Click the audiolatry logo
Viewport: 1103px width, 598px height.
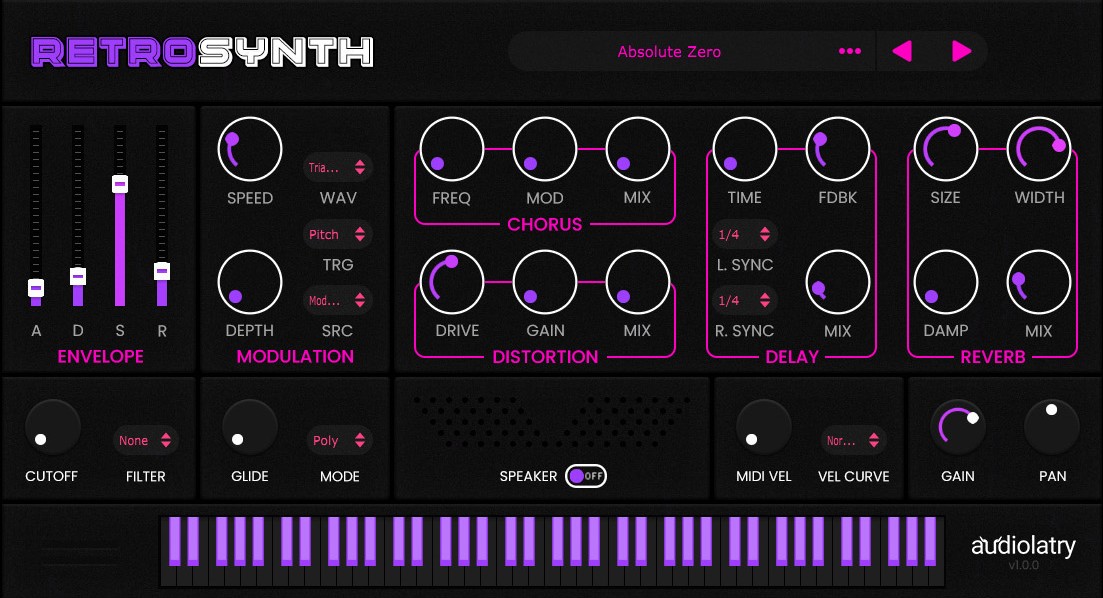(1024, 546)
